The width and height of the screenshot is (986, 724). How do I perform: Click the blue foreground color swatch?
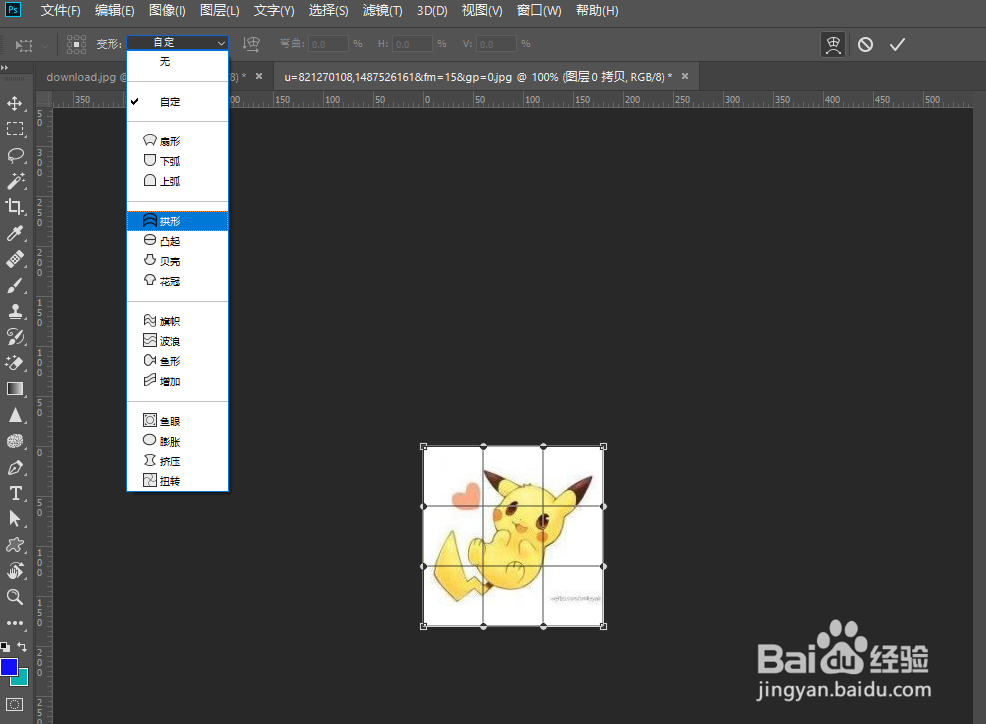[x=9, y=667]
